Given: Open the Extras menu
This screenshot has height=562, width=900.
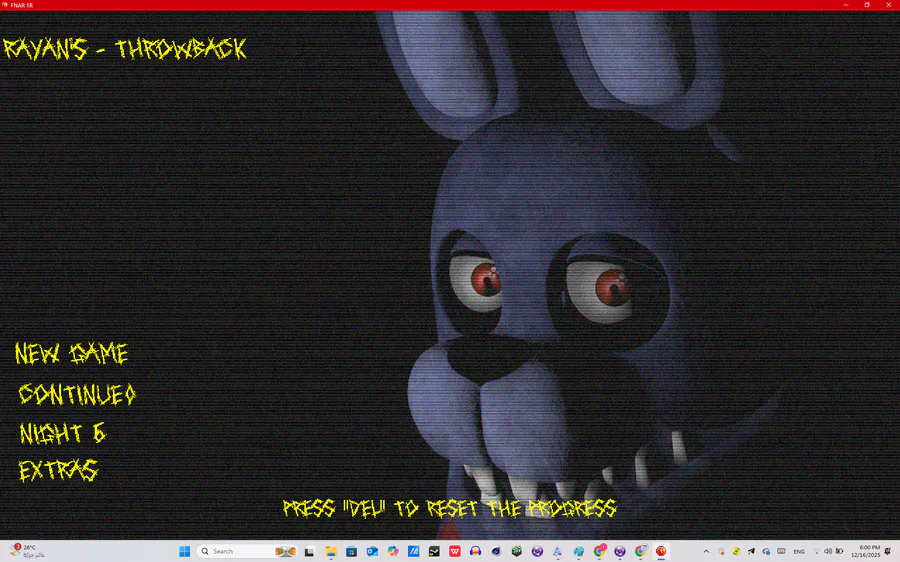Looking at the screenshot, I should click(x=59, y=471).
